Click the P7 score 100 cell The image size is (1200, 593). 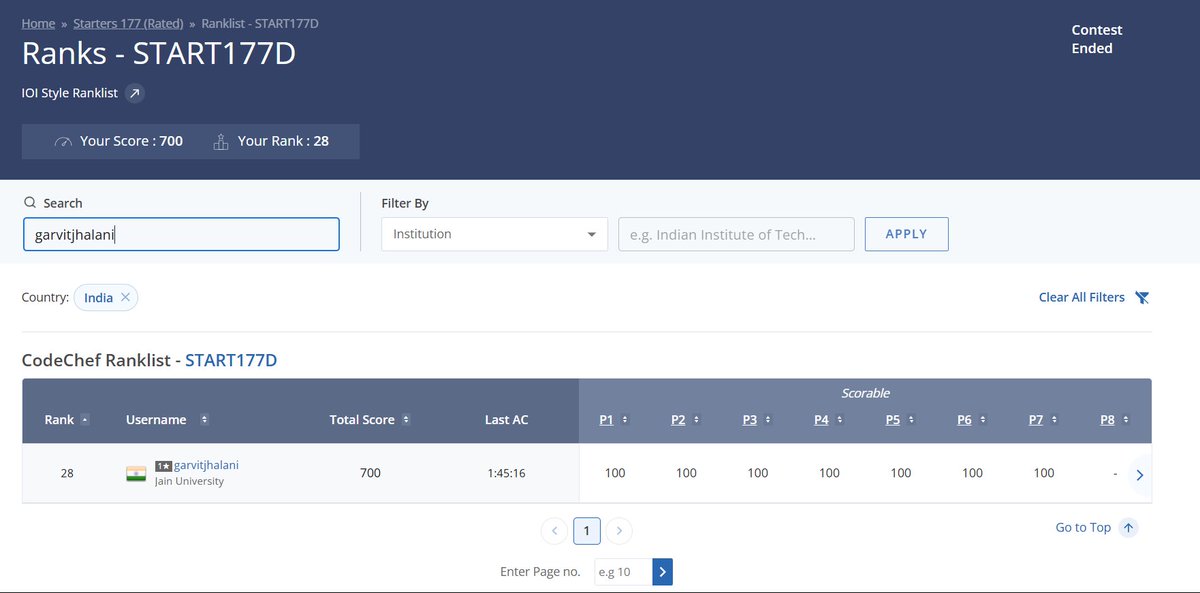click(1044, 473)
